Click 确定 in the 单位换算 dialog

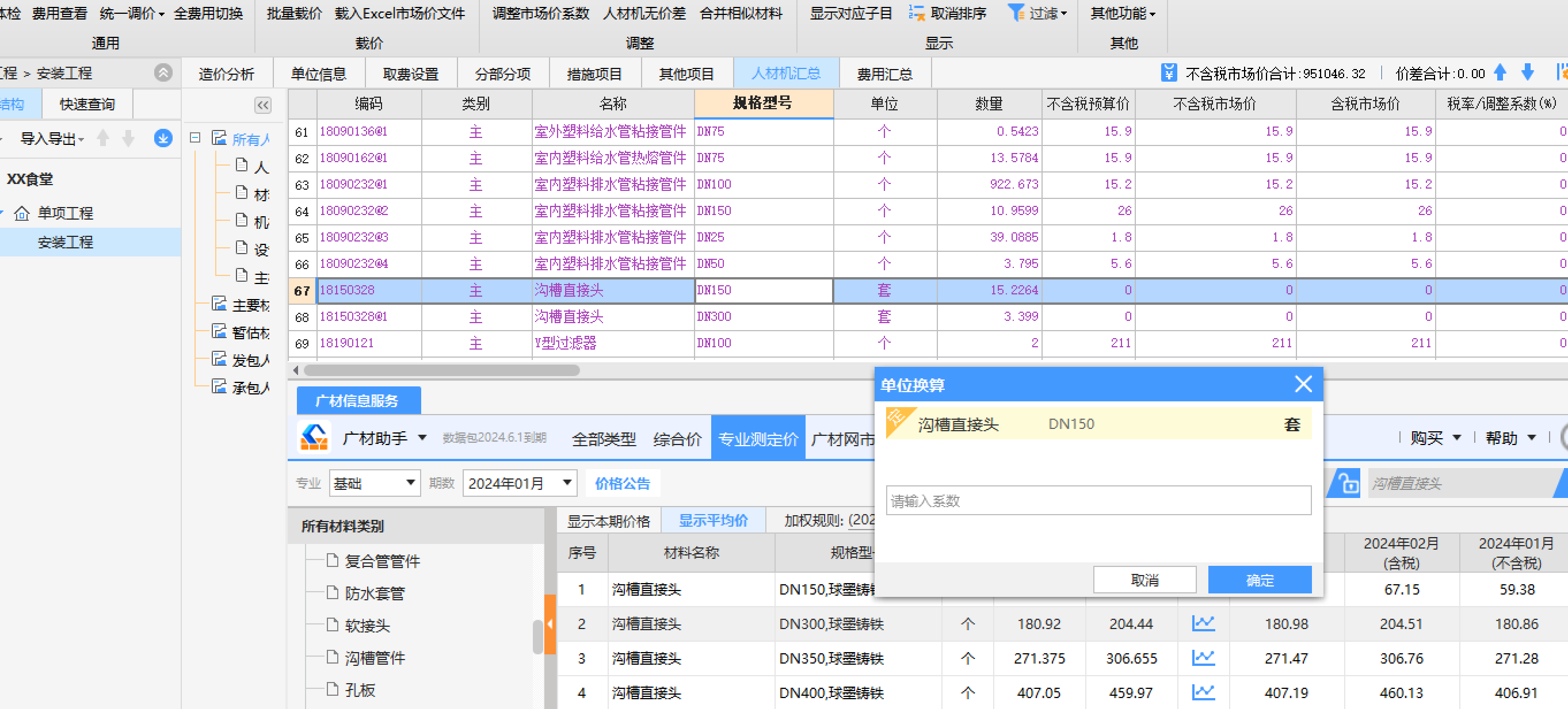[1260, 580]
